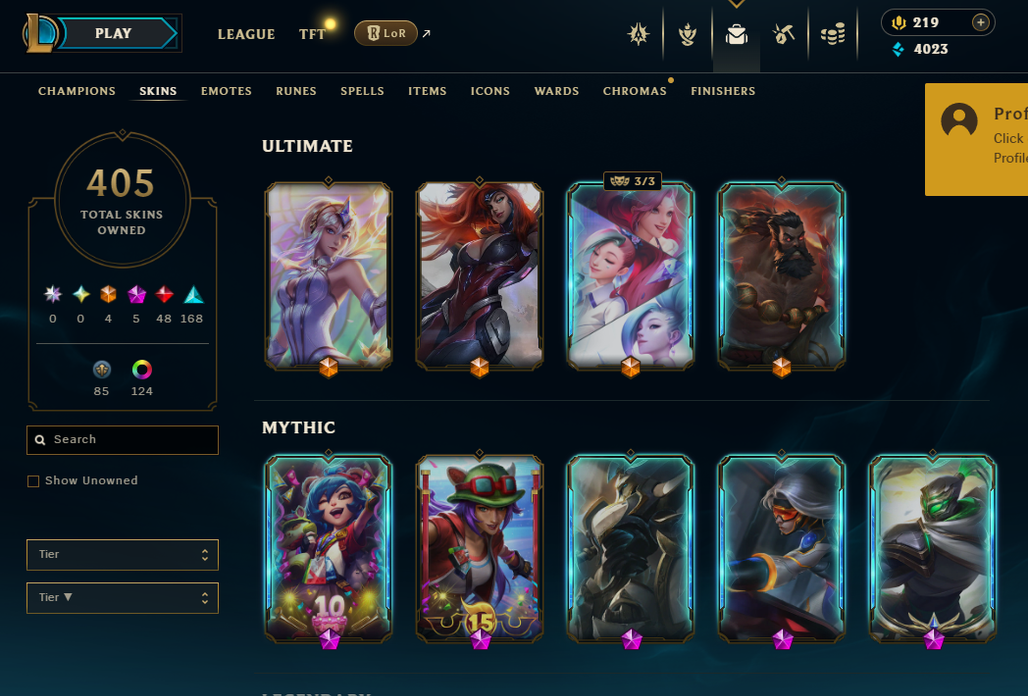Select the 10th anniversary Mythic skin card
This screenshot has height=696, width=1028.
coord(328,549)
